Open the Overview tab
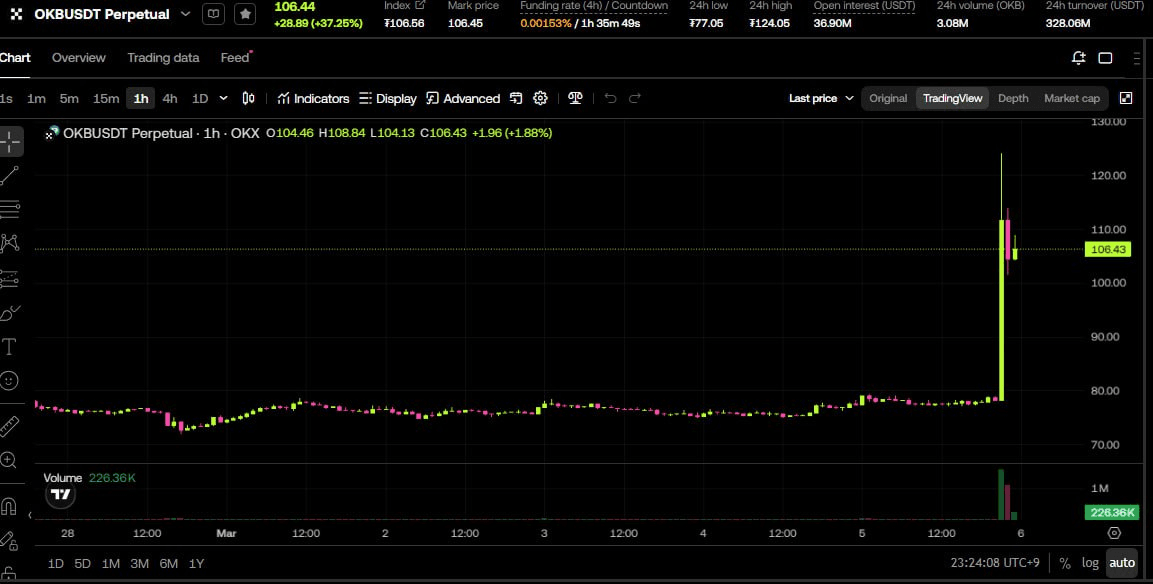The width and height of the screenshot is (1153, 584). pos(78,58)
